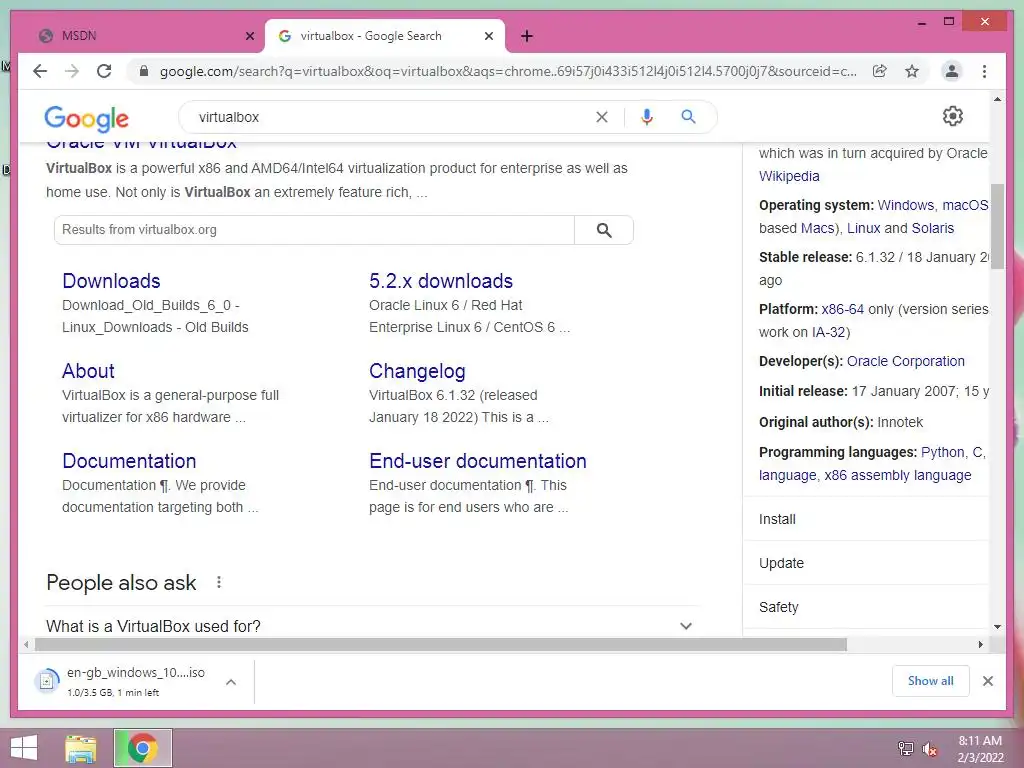Clear the virtualbox search query

(x=601, y=117)
